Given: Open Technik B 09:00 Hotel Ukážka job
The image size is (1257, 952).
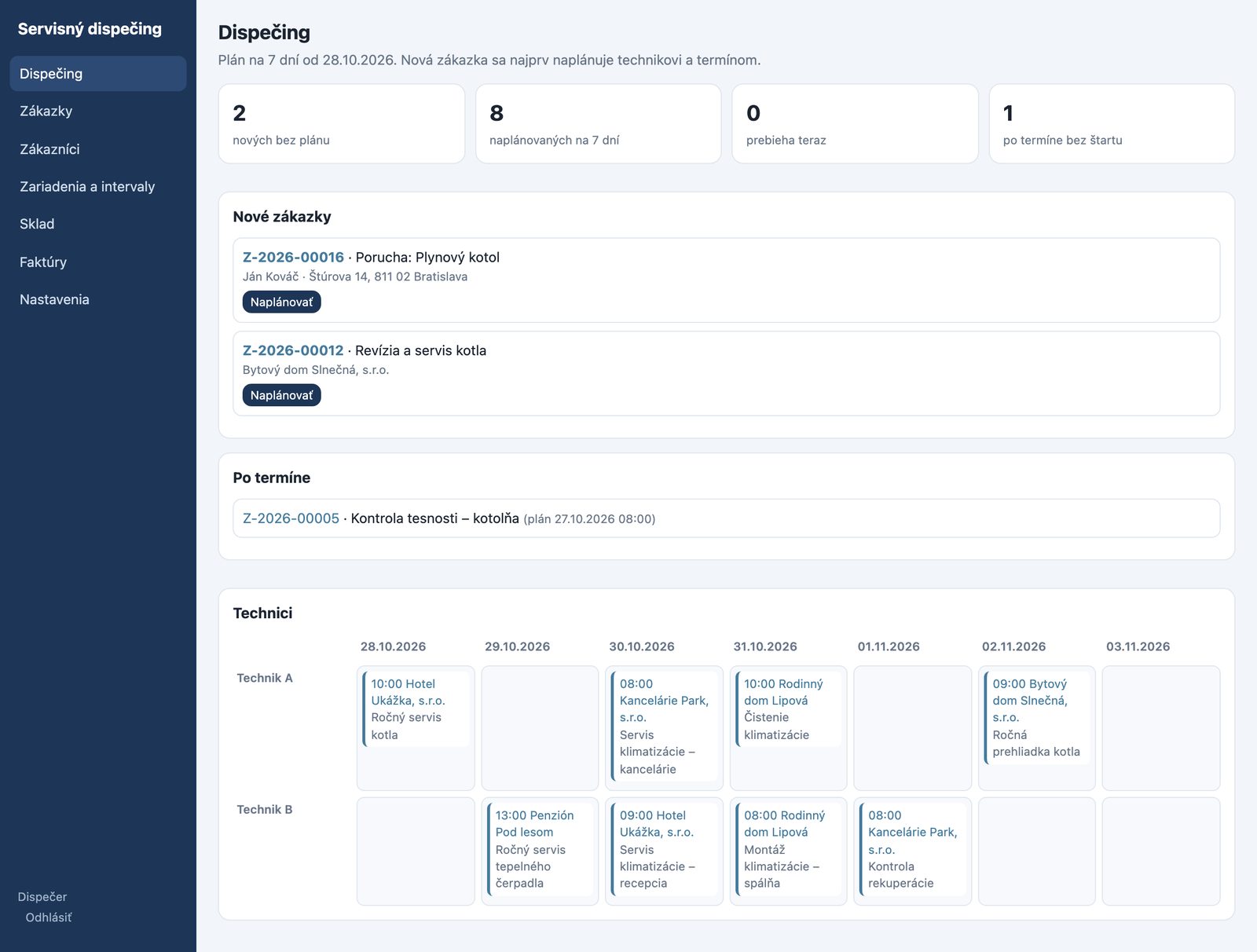Looking at the screenshot, I should click(x=664, y=849).
